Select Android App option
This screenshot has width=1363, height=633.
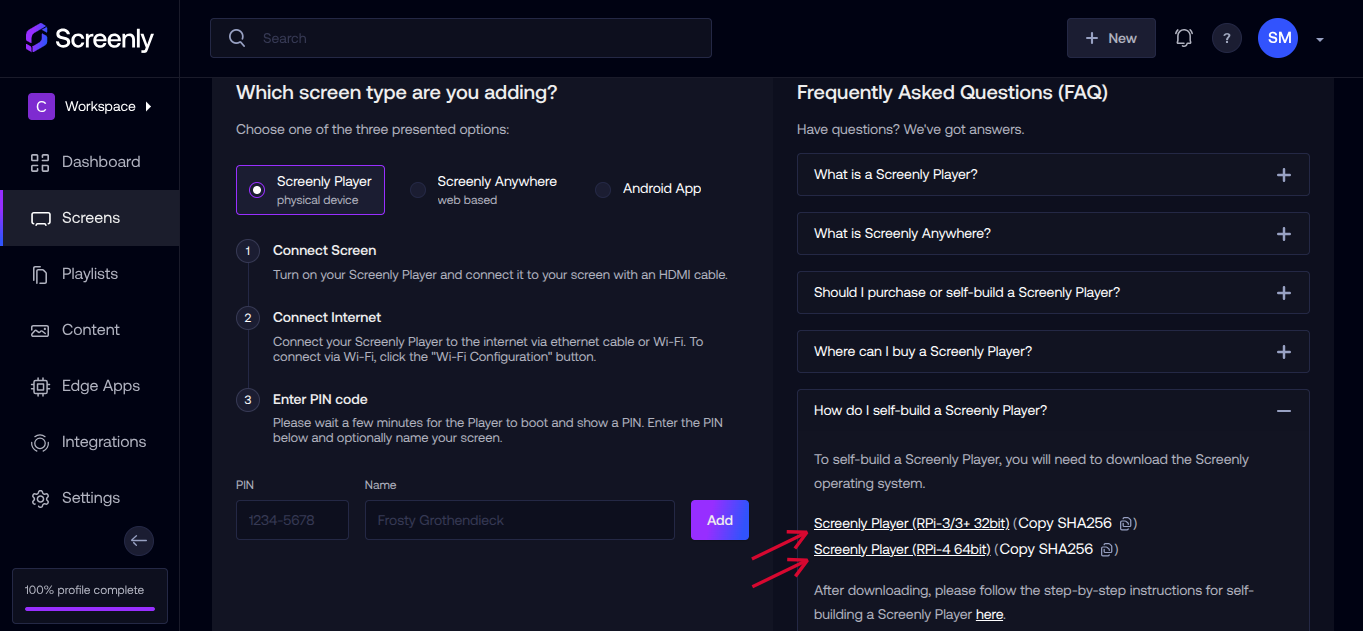648,189
